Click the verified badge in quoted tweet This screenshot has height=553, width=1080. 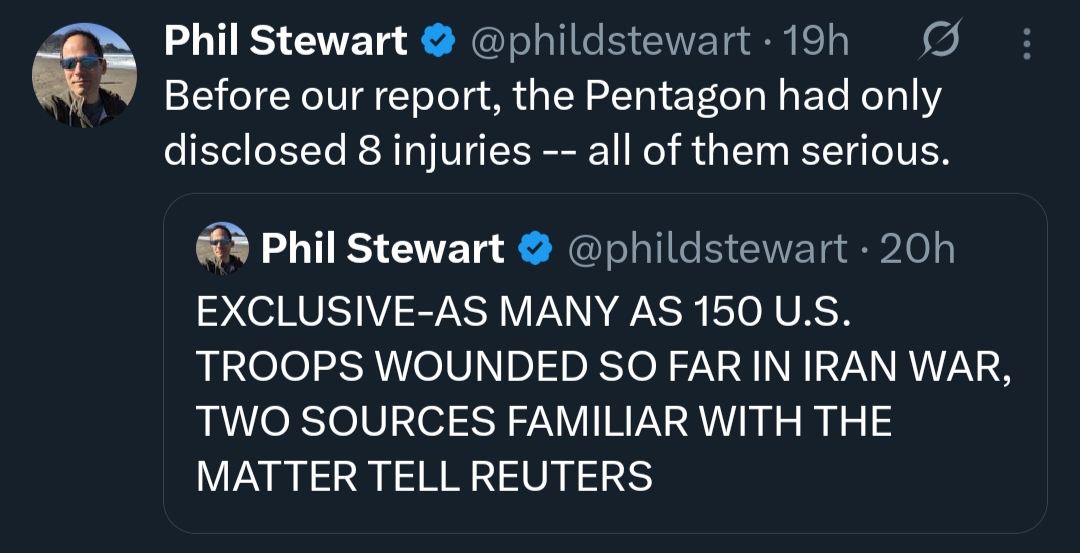click(x=534, y=248)
